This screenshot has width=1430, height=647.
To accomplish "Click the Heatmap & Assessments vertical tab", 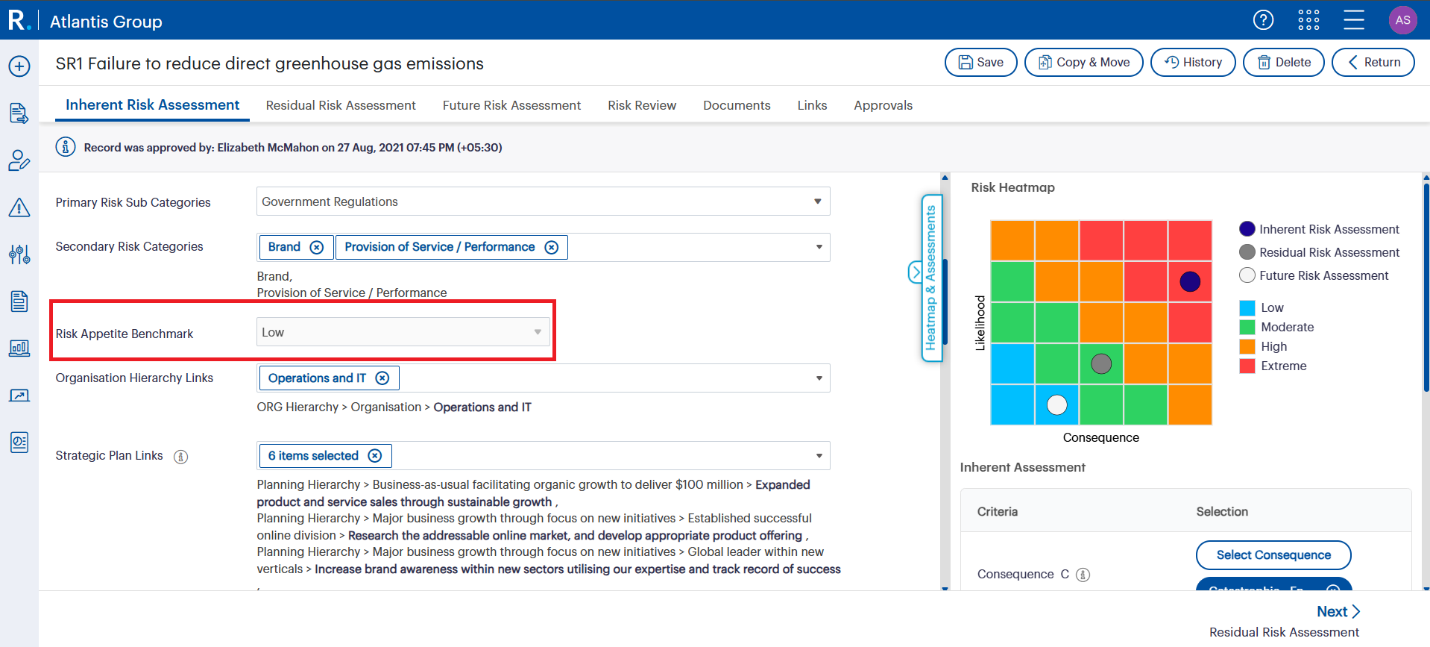I will point(931,278).
